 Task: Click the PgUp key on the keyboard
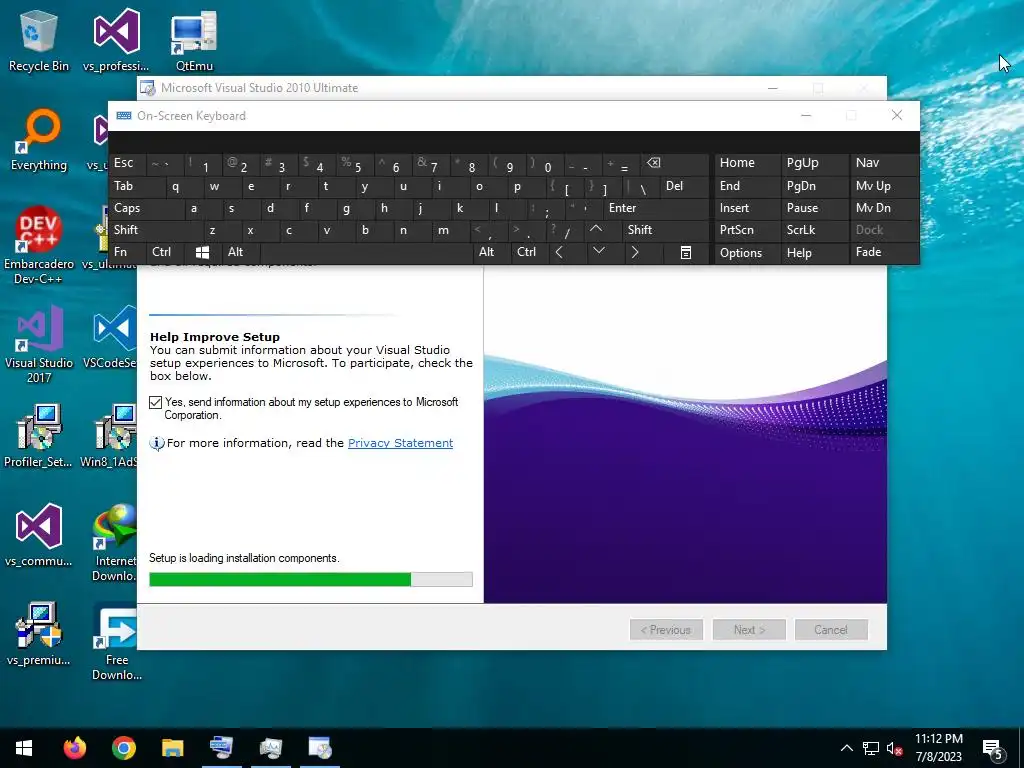[814, 163]
